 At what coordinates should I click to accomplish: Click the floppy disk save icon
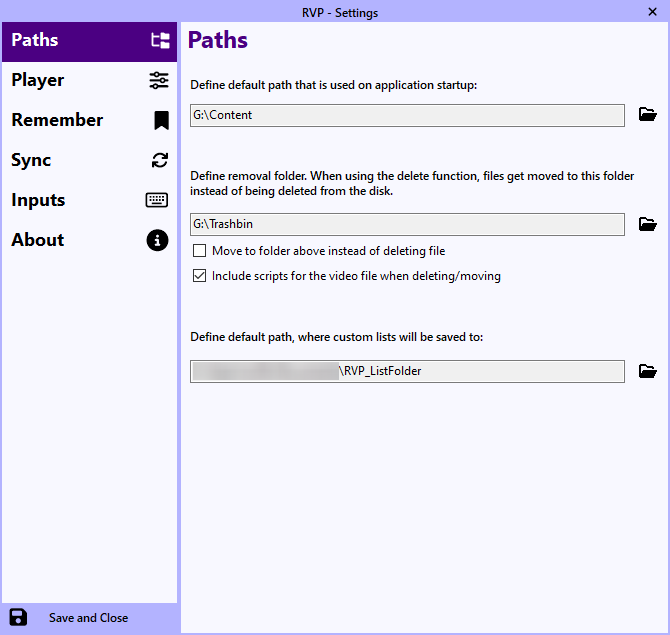tap(18, 617)
